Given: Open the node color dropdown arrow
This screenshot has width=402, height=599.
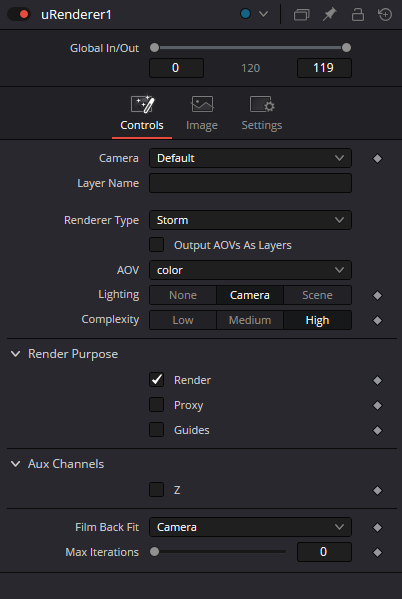Looking at the screenshot, I should pyautogui.click(x=263, y=14).
